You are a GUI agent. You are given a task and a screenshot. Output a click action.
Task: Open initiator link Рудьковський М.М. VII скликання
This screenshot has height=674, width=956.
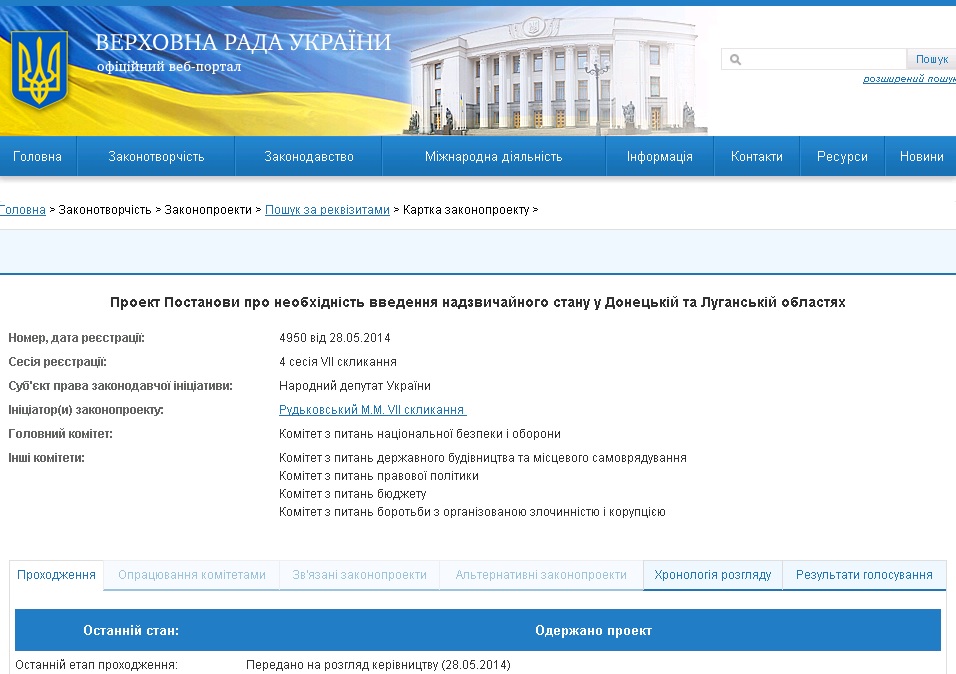point(373,410)
